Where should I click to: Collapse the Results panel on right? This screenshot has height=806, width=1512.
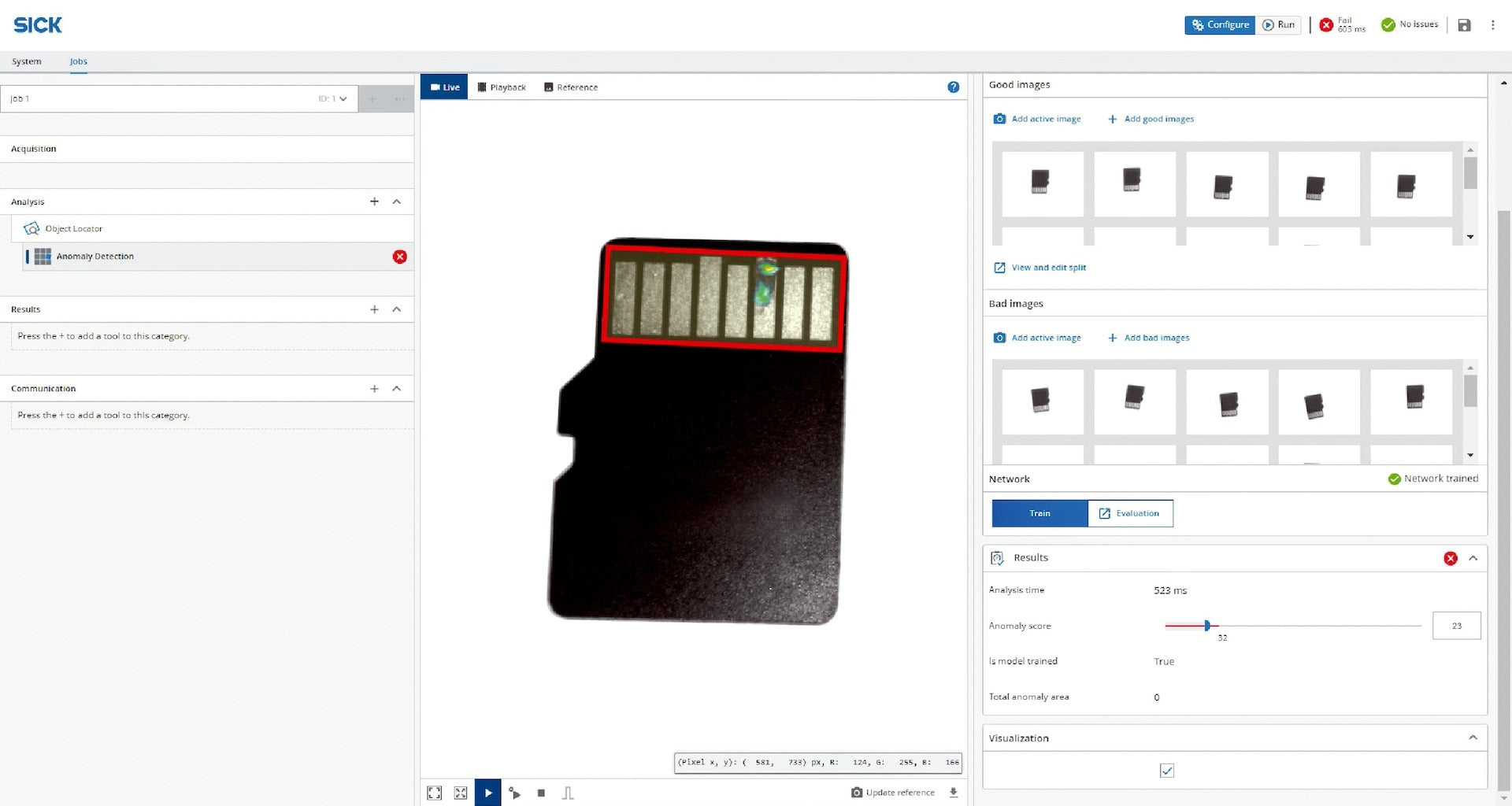click(1473, 558)
